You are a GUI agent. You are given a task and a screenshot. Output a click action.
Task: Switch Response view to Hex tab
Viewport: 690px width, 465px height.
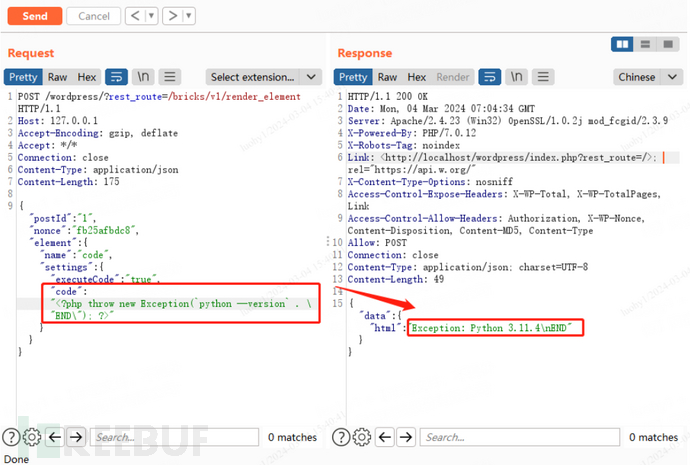coord(417,77)
